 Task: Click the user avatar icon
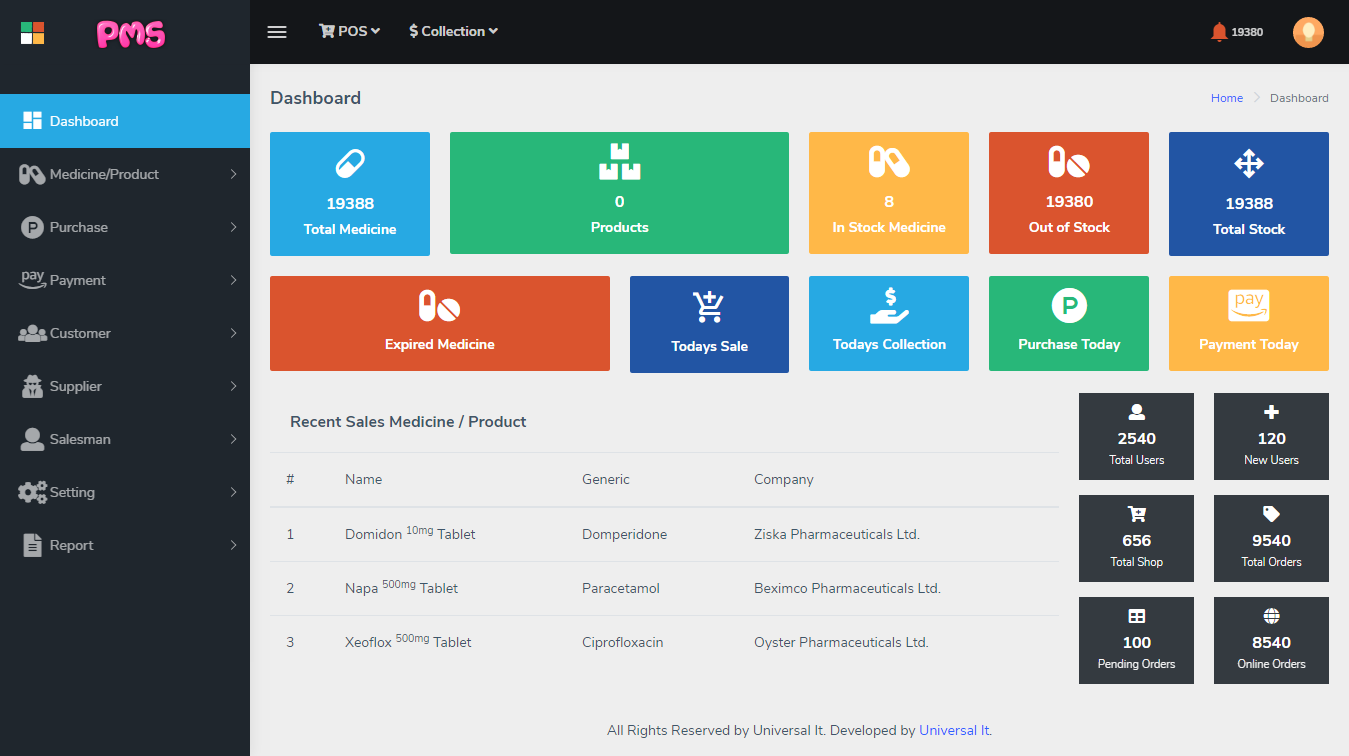tap(1308, 32)
